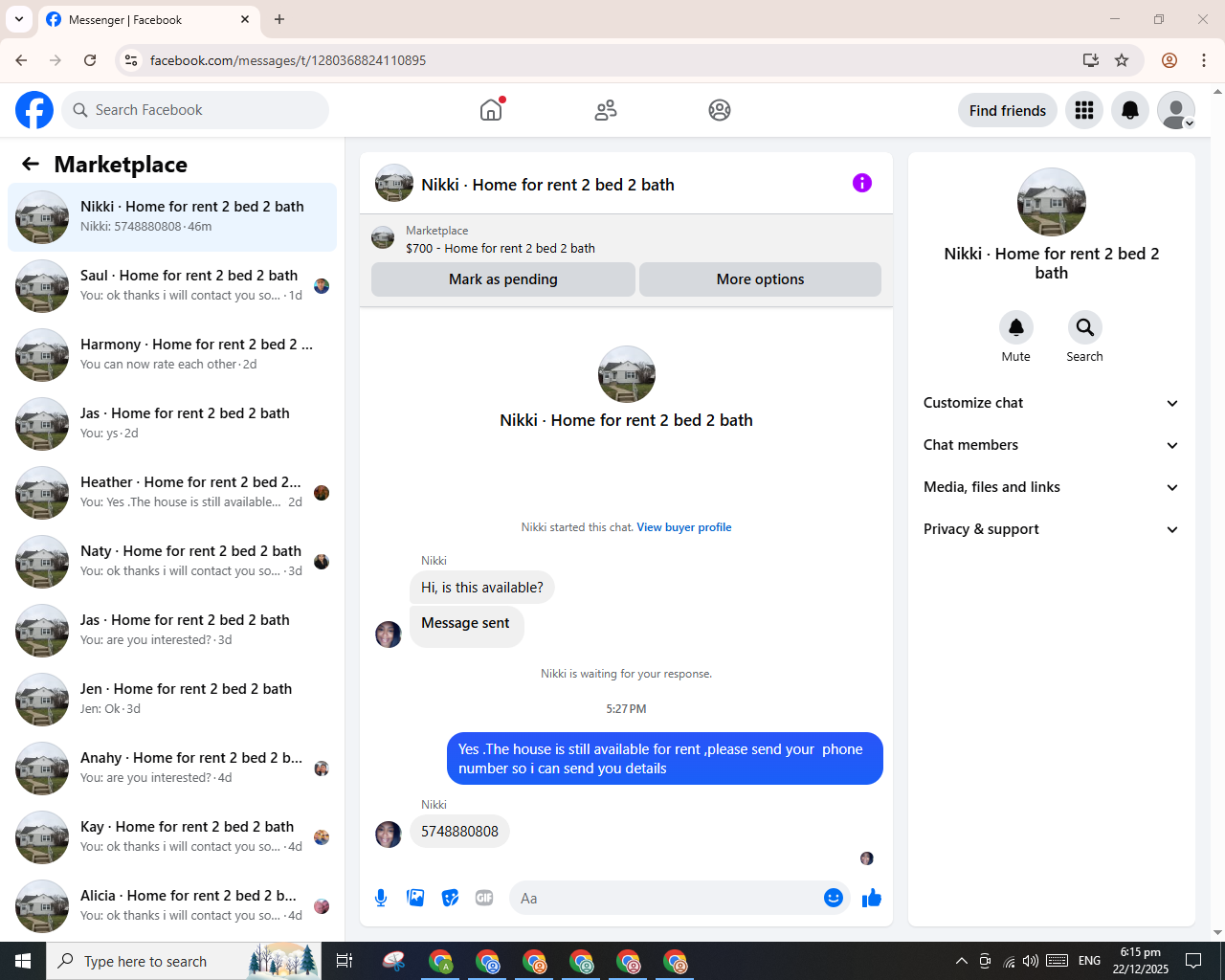Expand the Customize chat section

tap(1051, 403)
